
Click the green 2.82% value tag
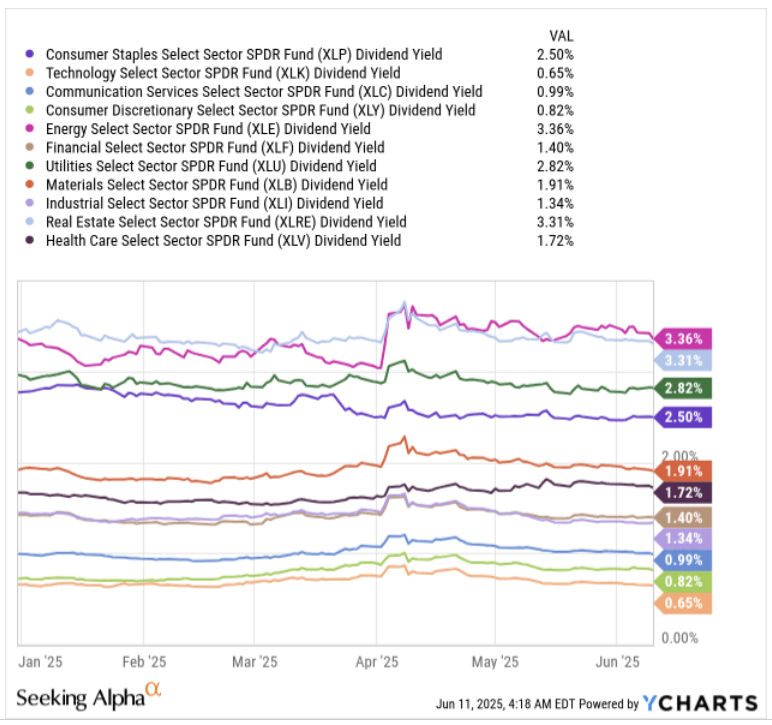683,389
